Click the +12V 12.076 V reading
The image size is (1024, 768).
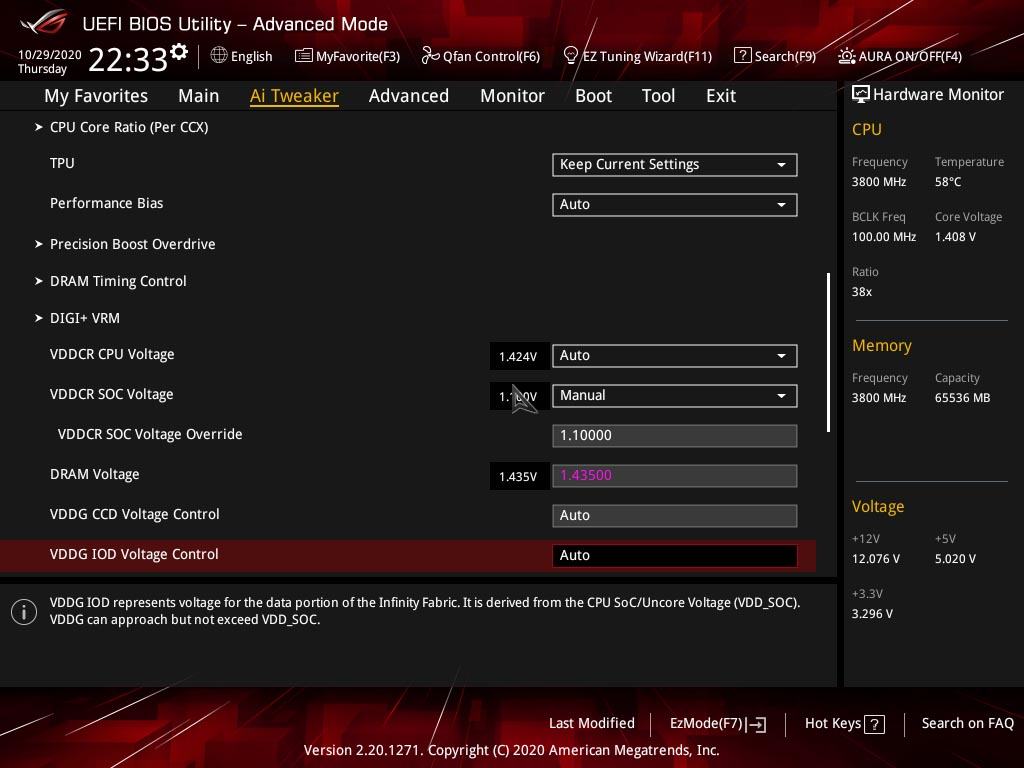876,559
